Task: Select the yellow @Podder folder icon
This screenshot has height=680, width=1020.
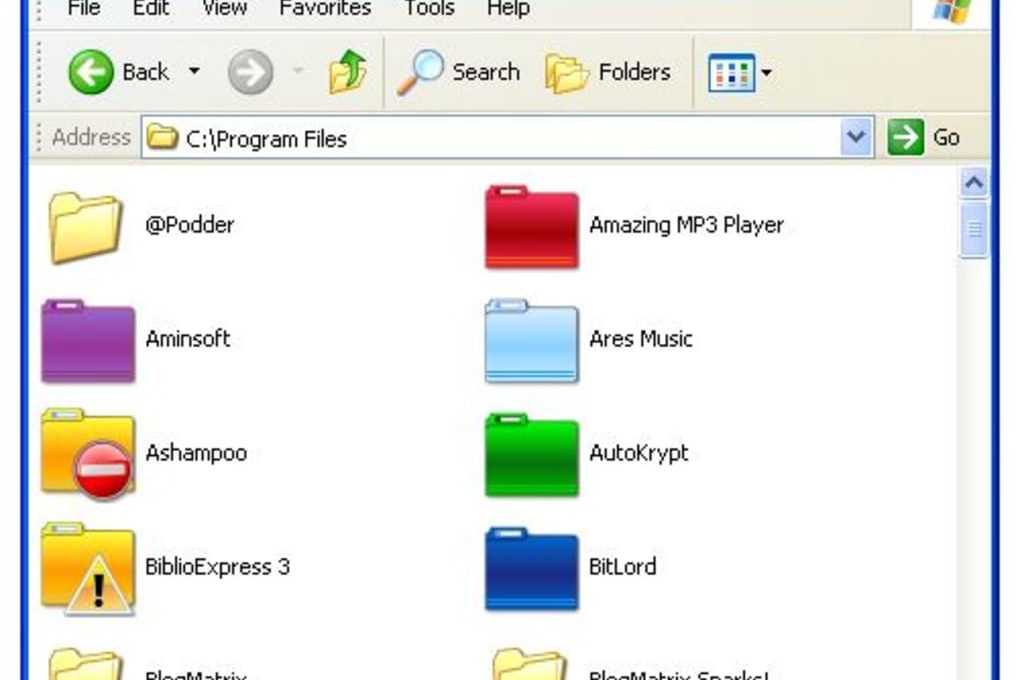Action: (85, 228)
